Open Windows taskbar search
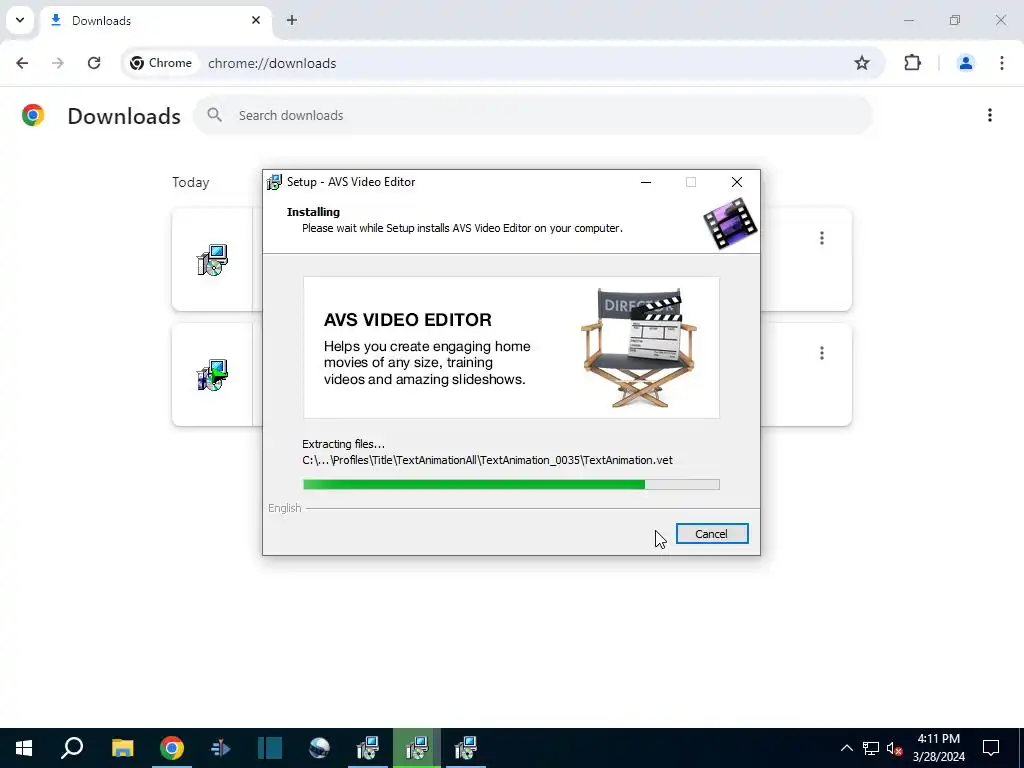Screen dimensions: 1024x768 click(72, 748)
